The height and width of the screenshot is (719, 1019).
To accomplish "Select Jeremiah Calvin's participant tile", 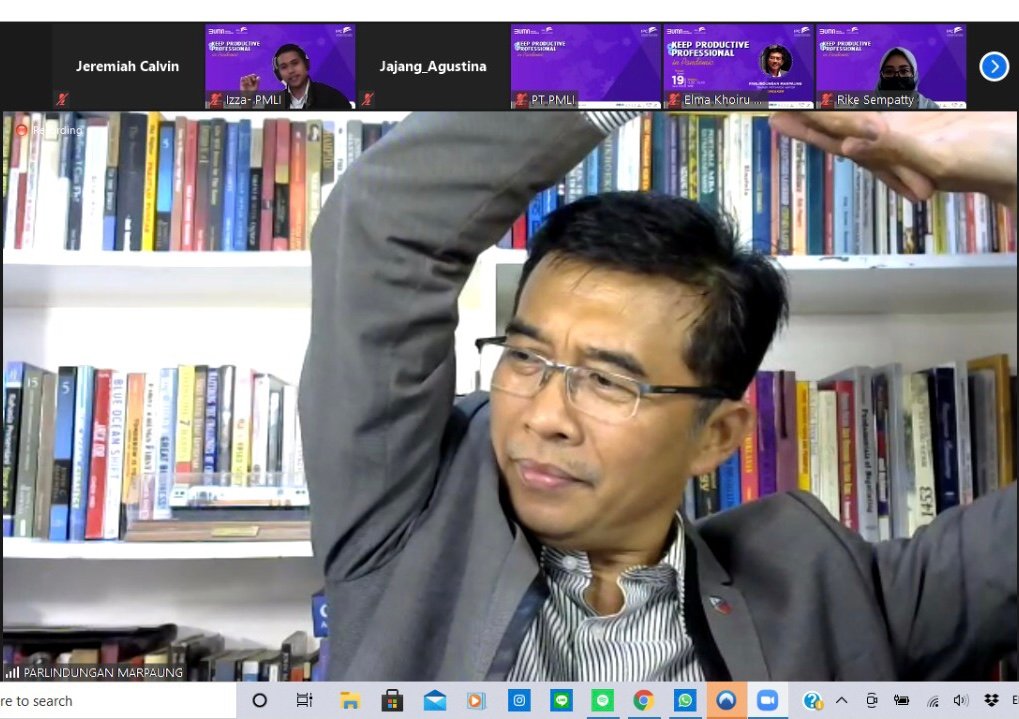I will pyautogui.click(x=127, y=66).
